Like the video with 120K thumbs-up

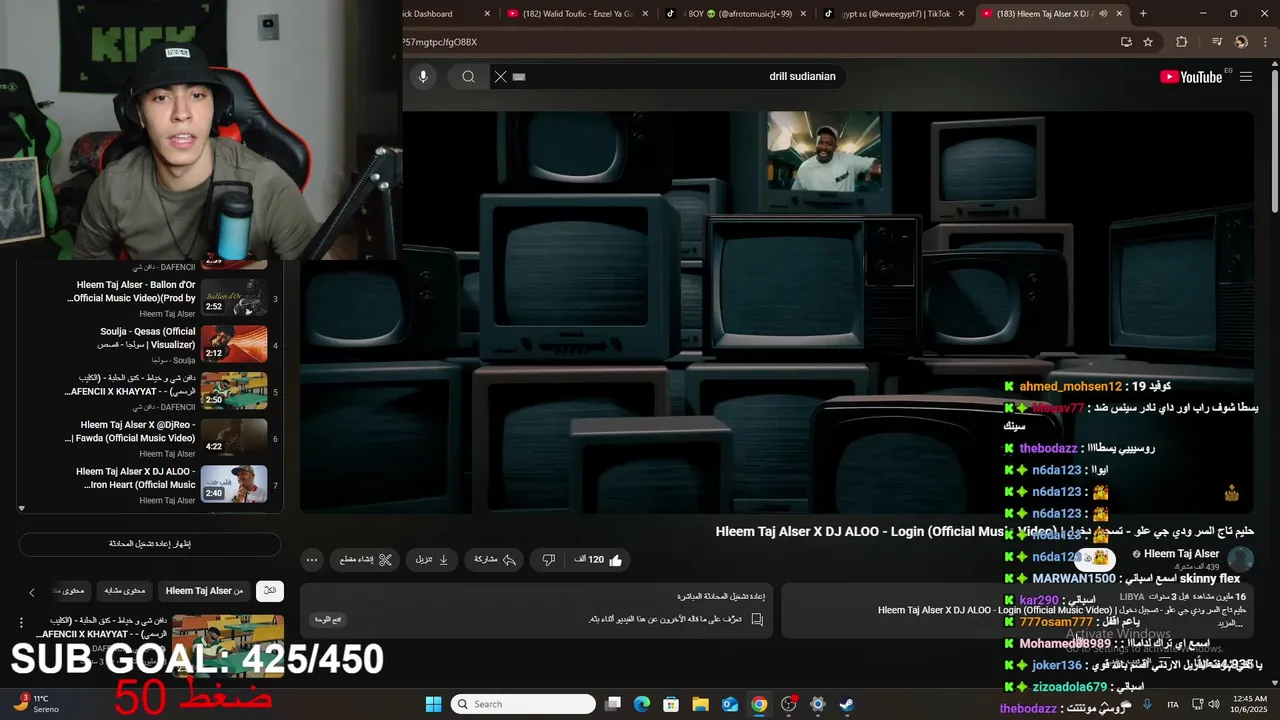point(598,560)
